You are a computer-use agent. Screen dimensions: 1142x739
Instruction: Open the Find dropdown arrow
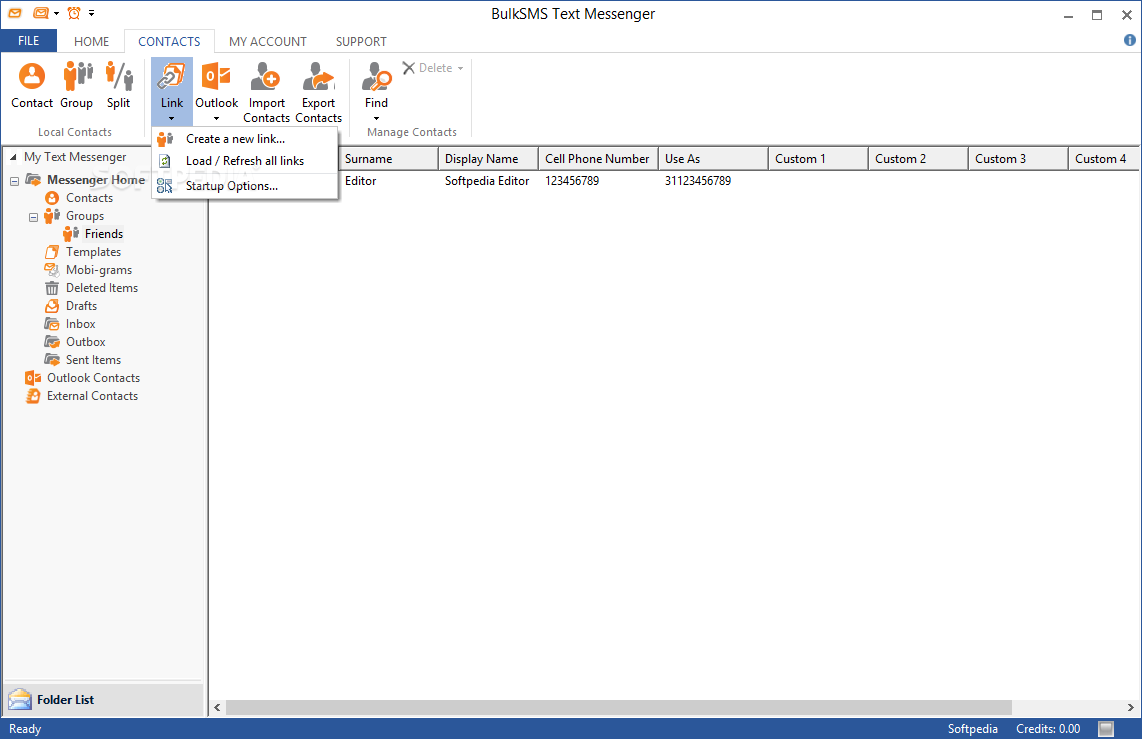click(377, 119)
